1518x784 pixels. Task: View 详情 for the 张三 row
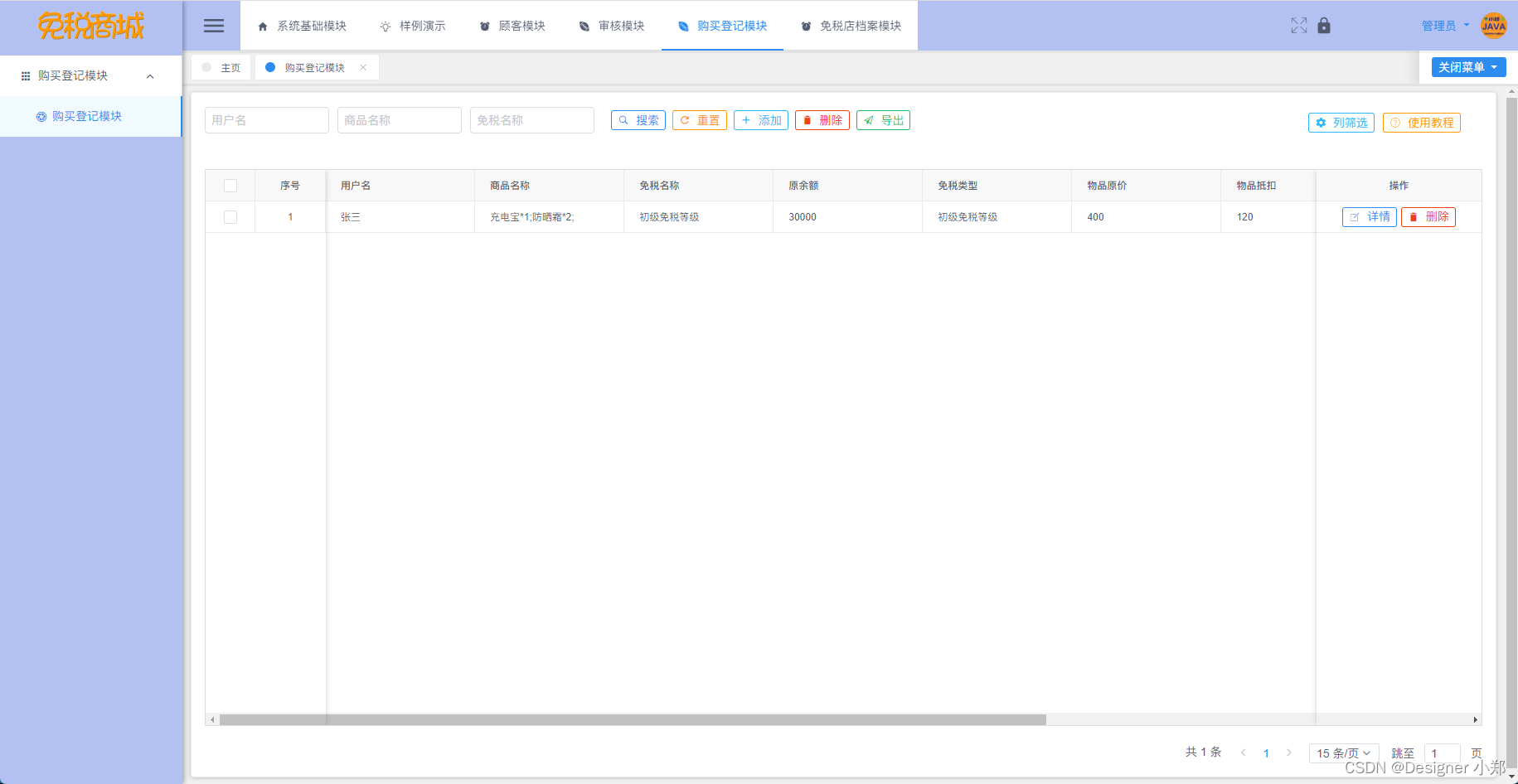pos(1370,217)
